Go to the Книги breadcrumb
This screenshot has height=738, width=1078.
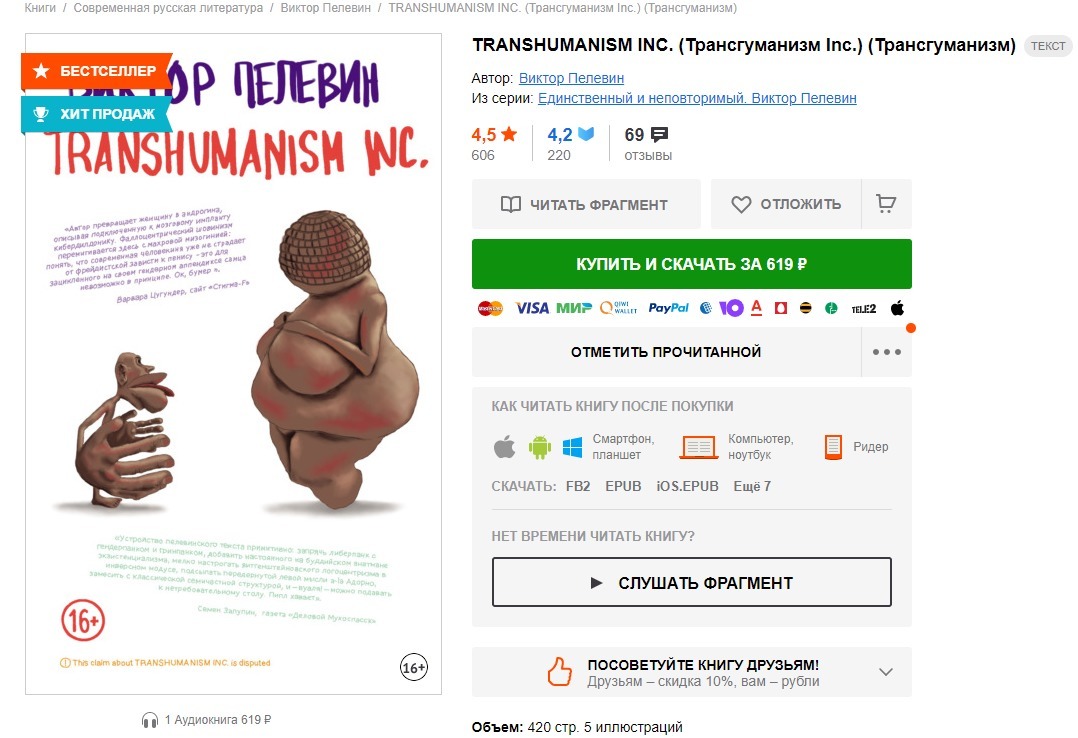(x=40, y=8)
